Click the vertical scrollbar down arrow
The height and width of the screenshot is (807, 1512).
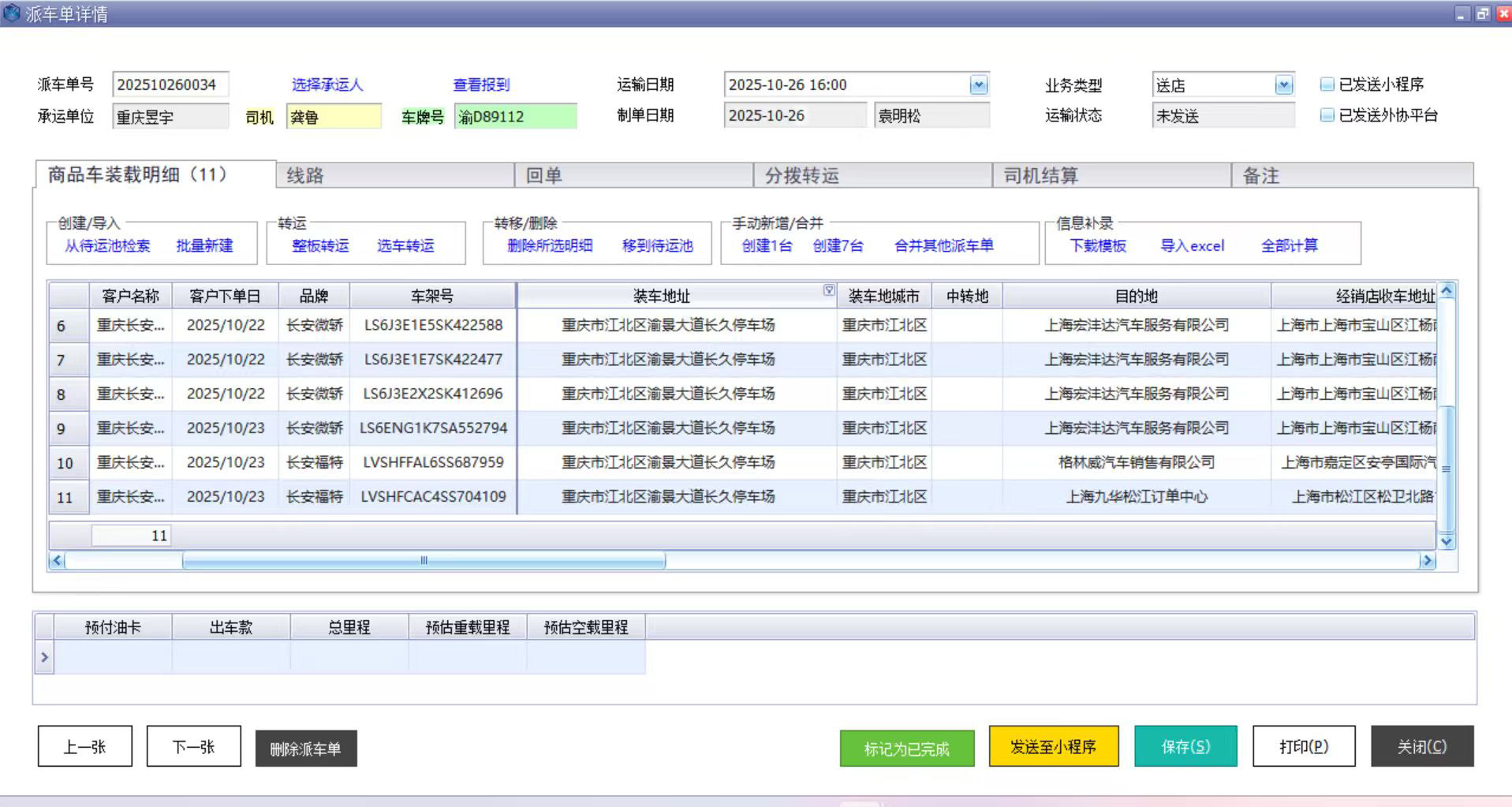pos(1447,541)
